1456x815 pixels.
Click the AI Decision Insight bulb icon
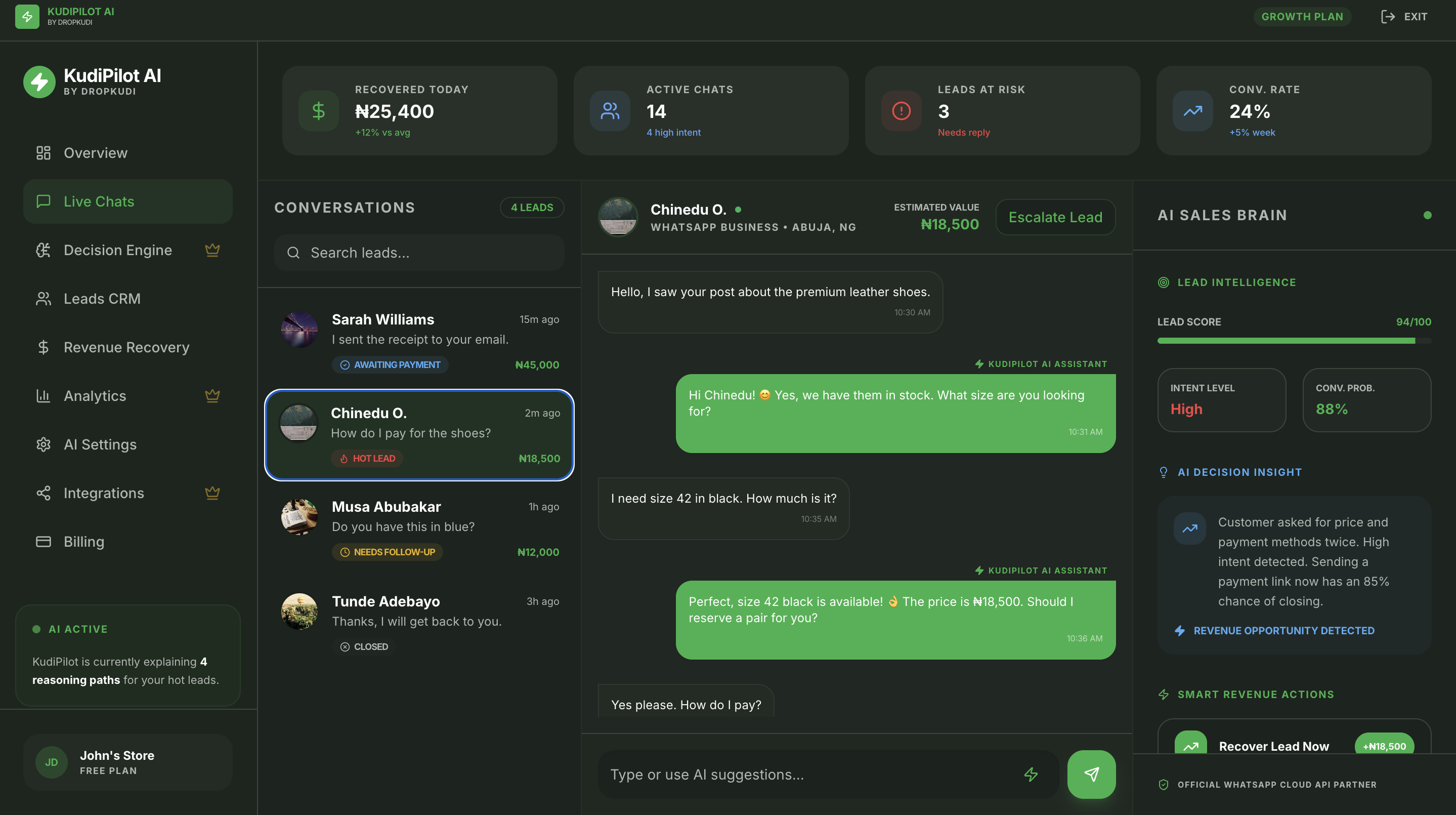coord(1163,472)
